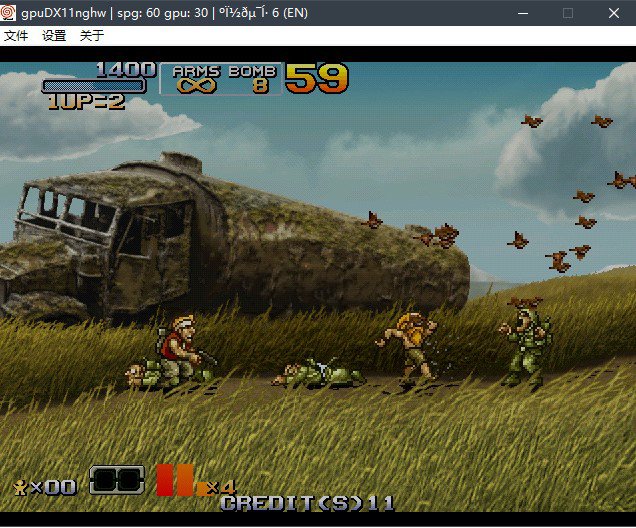Screen dimensions: 636x528
Task: Click the red-orange power gauge bars
Action: (x=175, y=480)
